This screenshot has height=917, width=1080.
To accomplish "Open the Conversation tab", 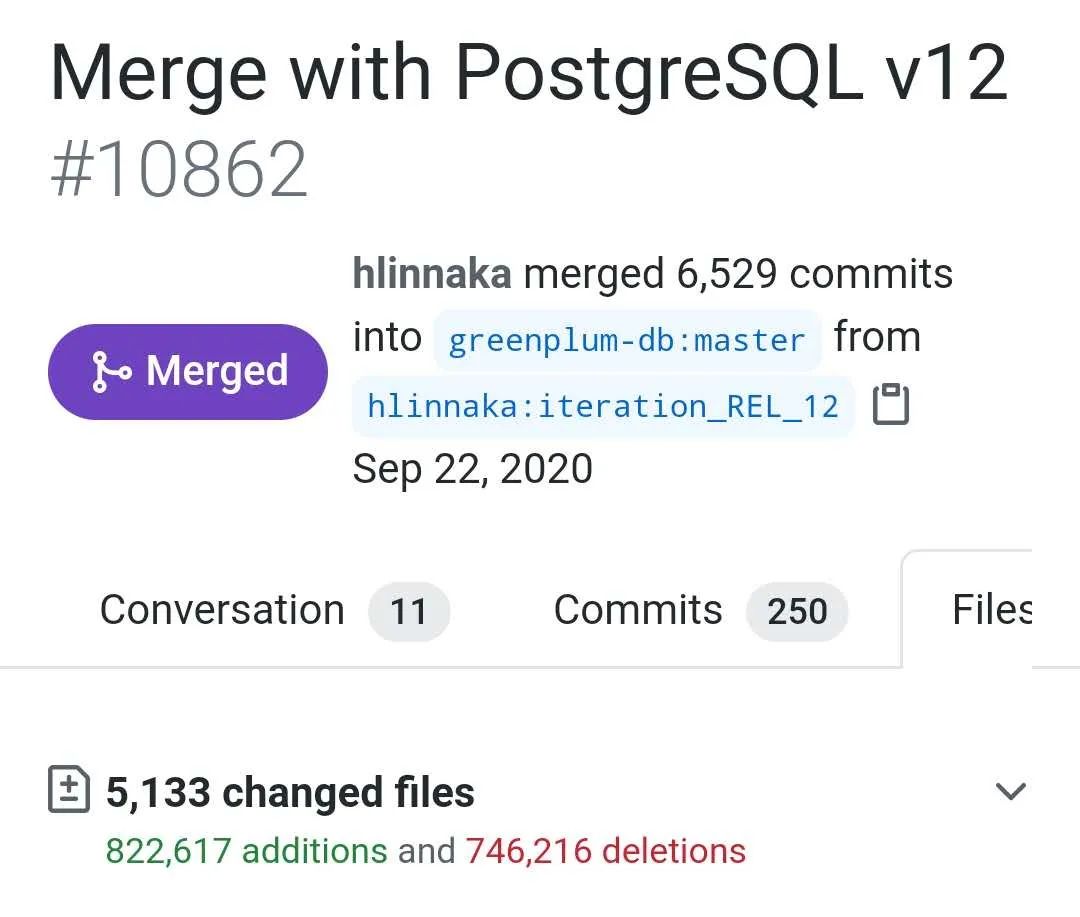I will click(222, 610).
